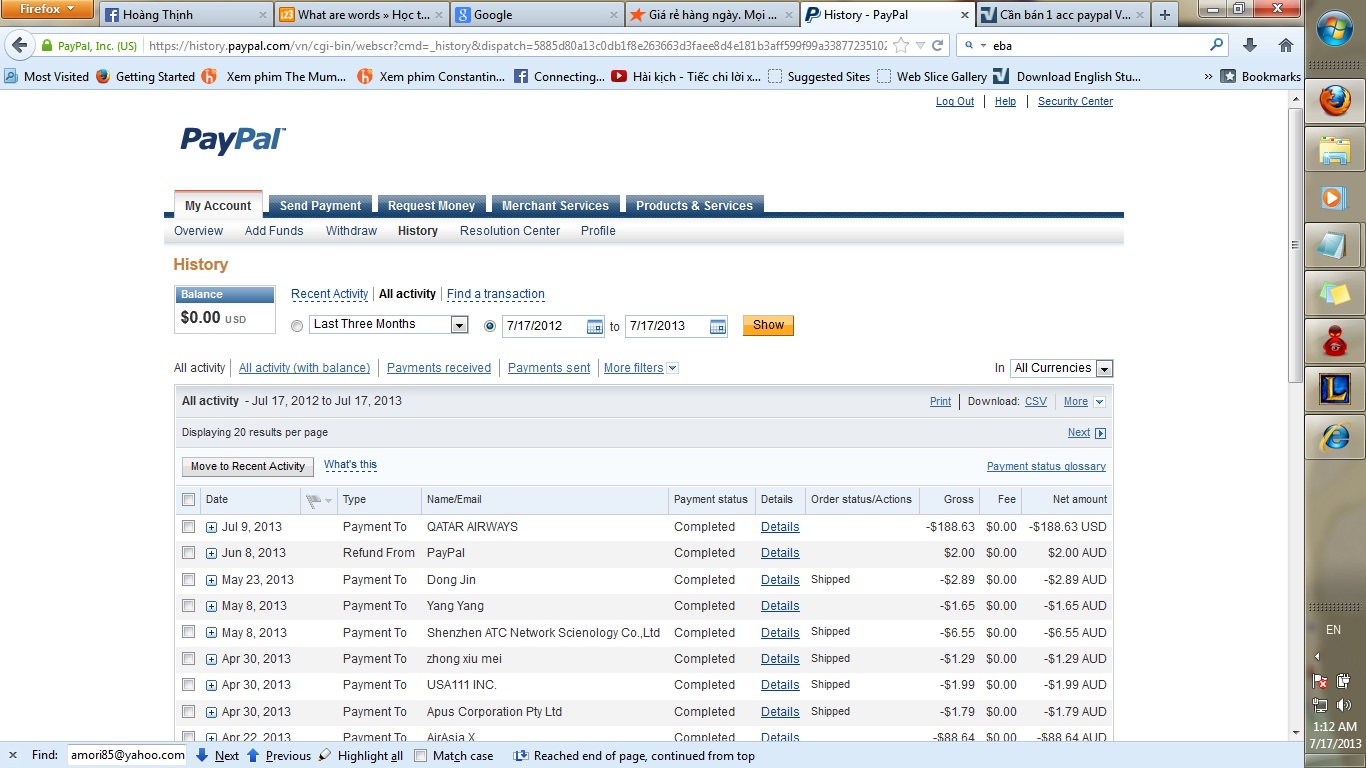The image size is (1366, 768).
Task: Expand the Jul 9, 2013 transaction row
Action: click(x=211, y=527)
